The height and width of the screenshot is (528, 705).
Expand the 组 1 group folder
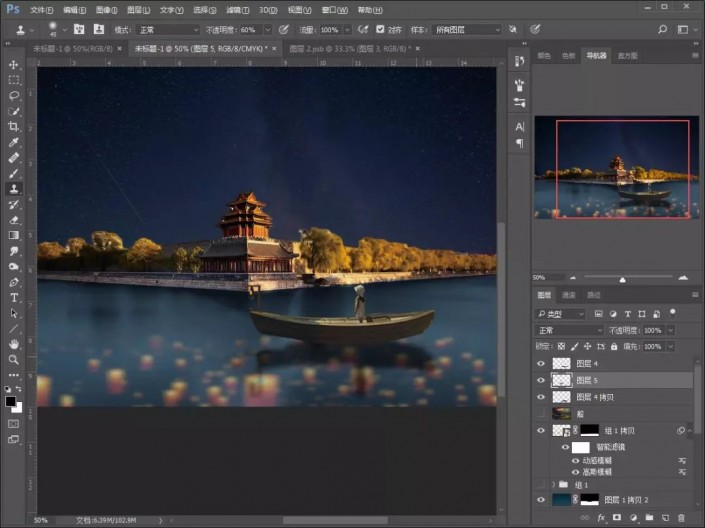click(x=553, y=485)
